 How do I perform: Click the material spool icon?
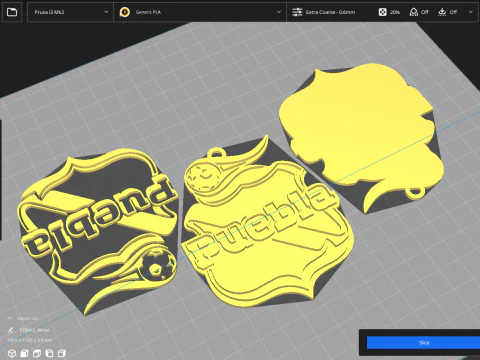pyautogui.click(x=125, y=12)
